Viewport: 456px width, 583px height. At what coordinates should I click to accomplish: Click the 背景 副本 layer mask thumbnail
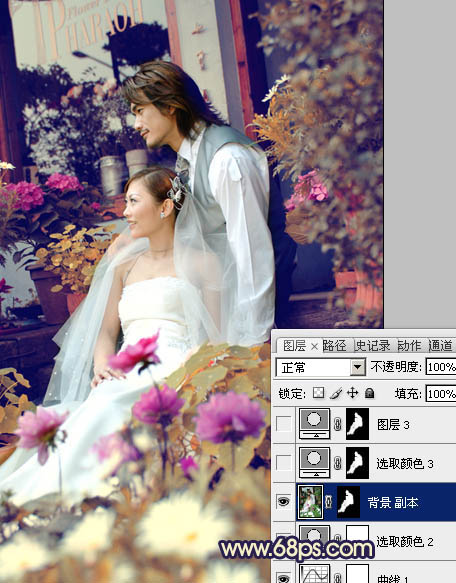tap(349, 502)
